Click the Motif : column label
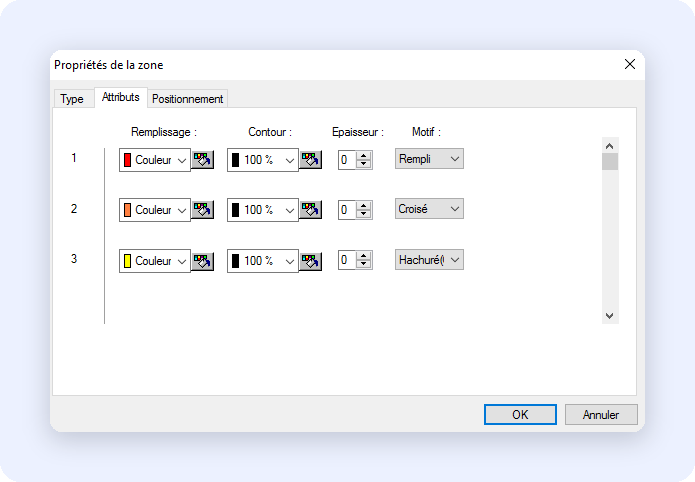 pyautogui.click(x=426, y=132)
